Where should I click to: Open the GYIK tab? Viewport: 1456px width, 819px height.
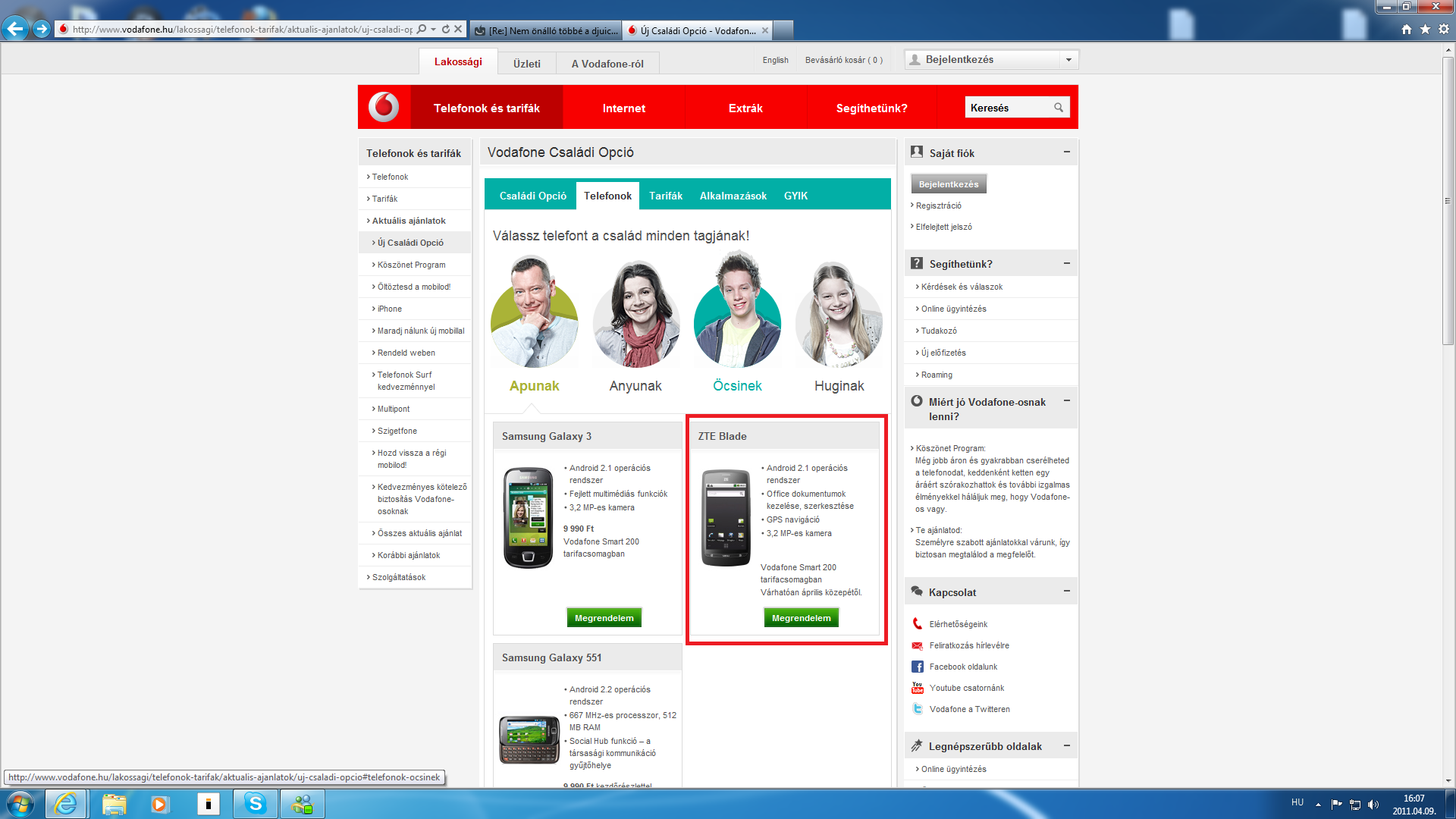(x=795, y=196)
